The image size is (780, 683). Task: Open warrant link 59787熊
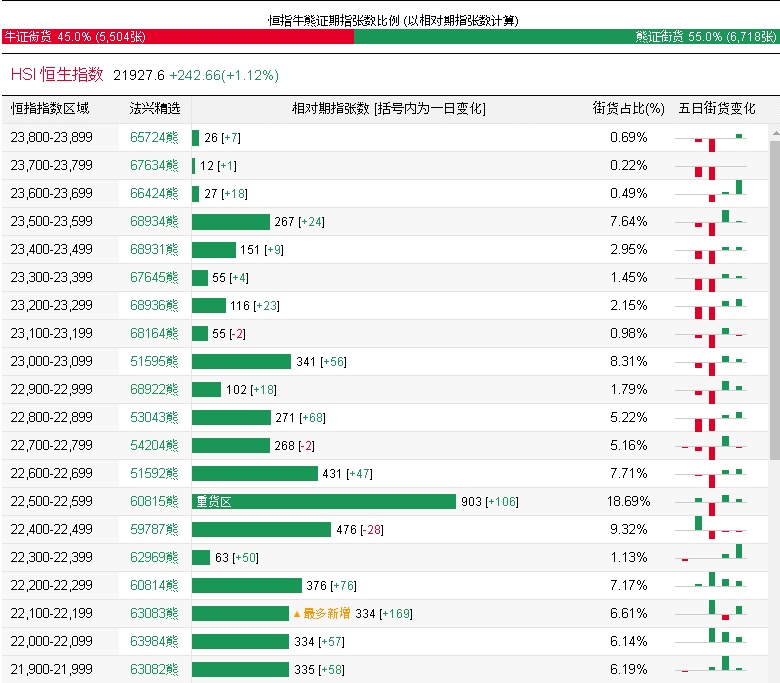[x=154, y=529]
